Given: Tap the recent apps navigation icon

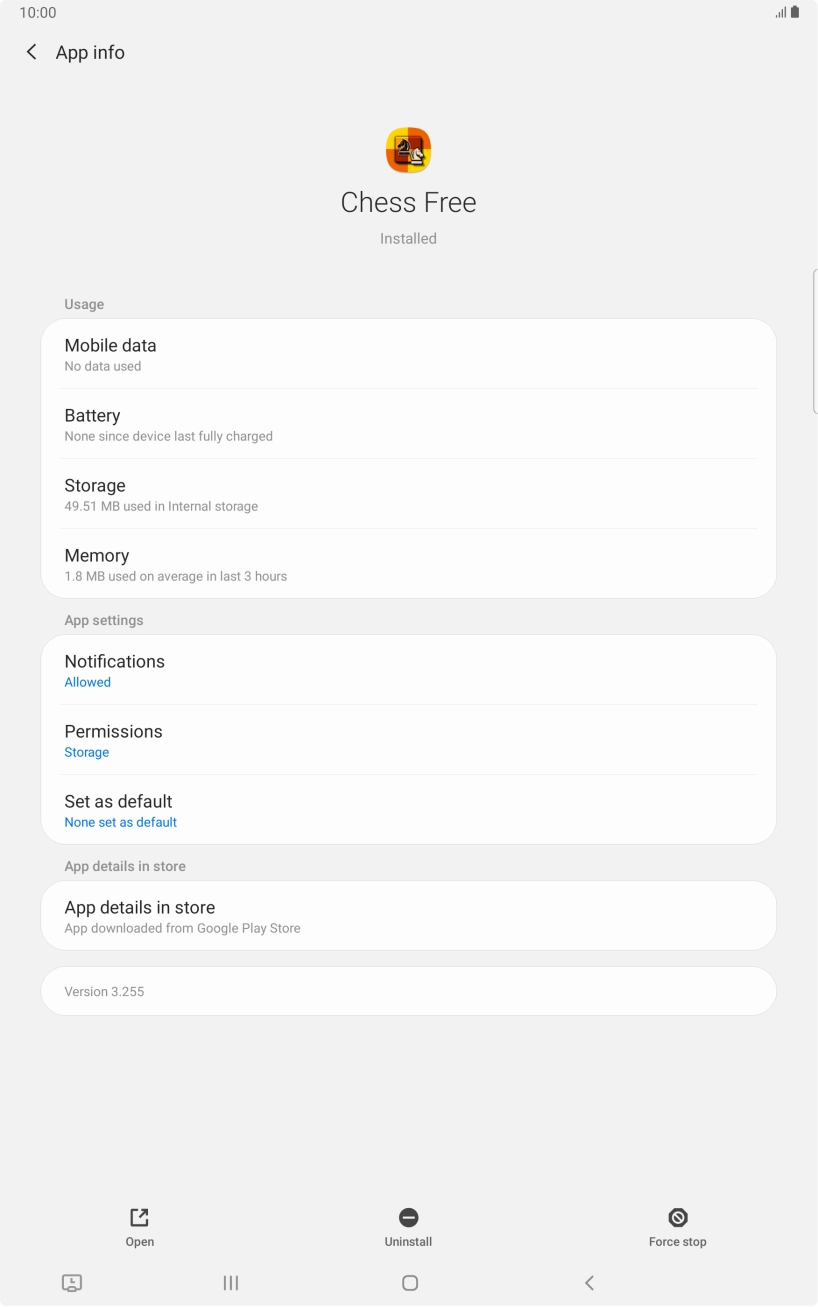Looking at the screenshot, I should click(x=231, y=1283).
